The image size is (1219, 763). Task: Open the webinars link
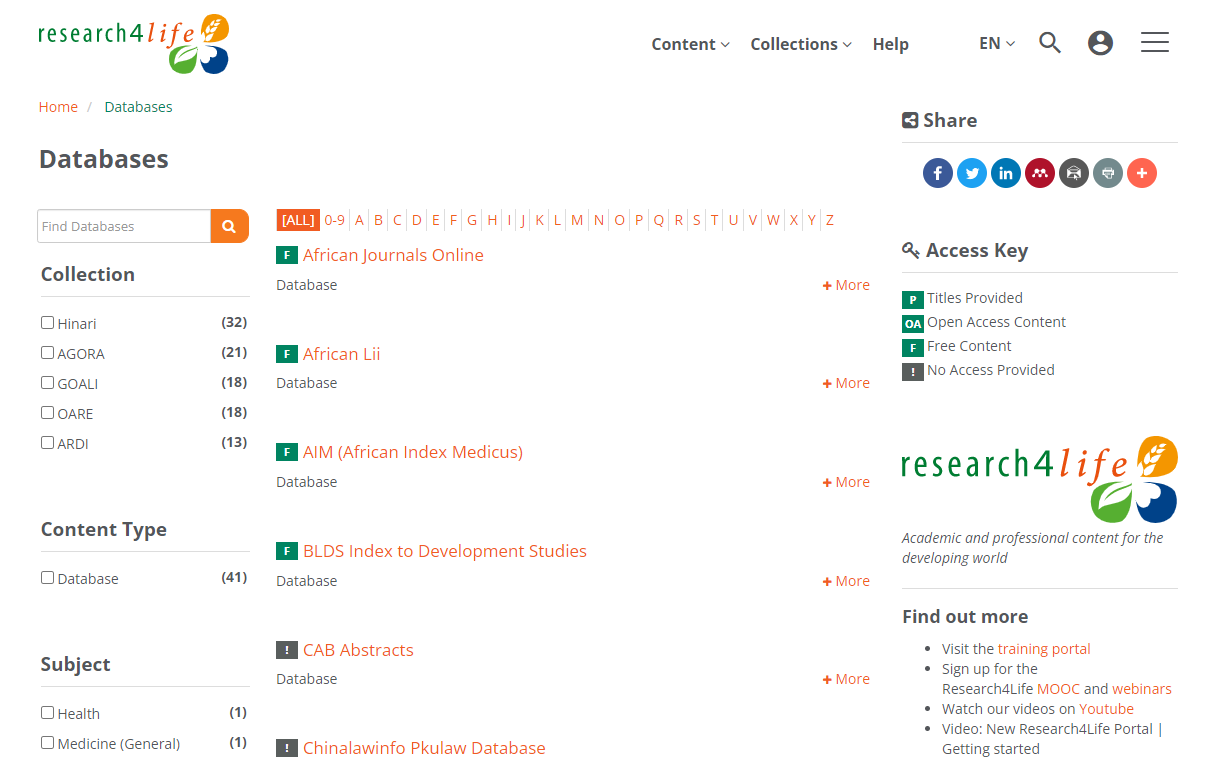[x=1142, y=689]
